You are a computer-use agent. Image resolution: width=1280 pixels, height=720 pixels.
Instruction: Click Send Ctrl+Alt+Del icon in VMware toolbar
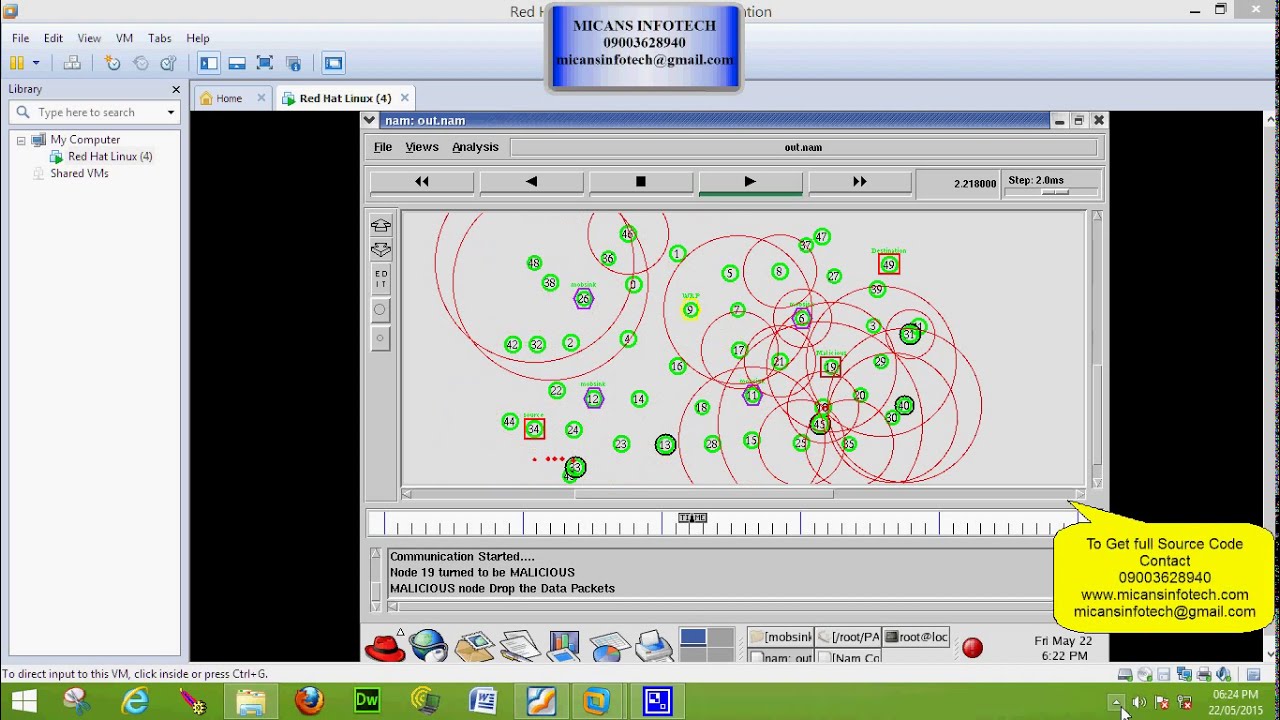click(72, 63)
